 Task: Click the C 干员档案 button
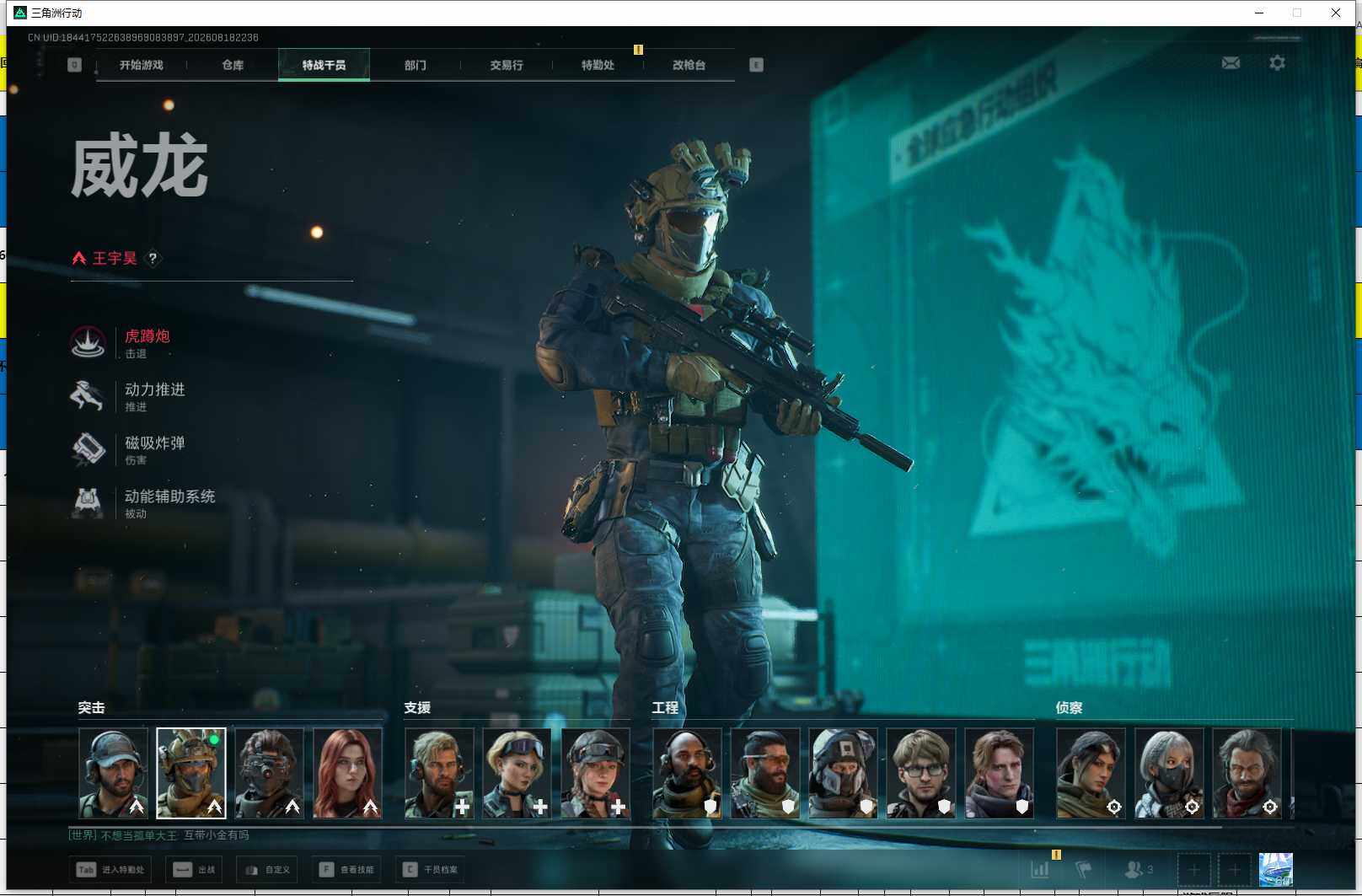pos(430,870)
